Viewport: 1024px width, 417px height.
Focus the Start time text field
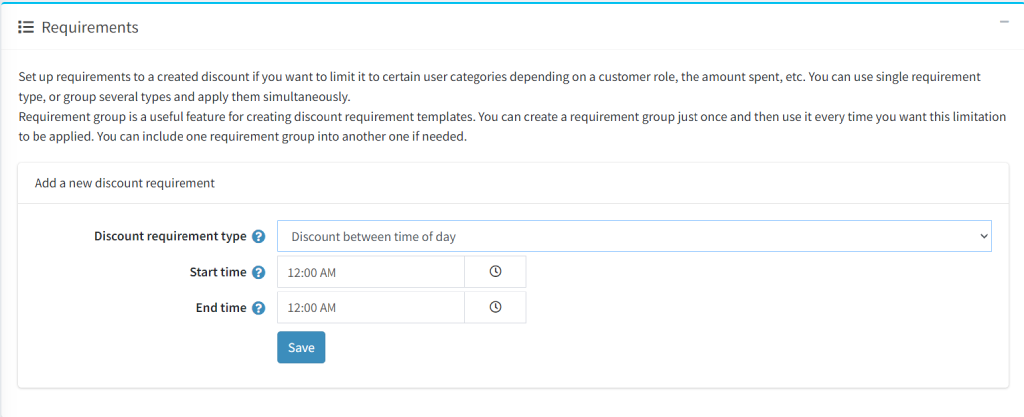point(371,271)
